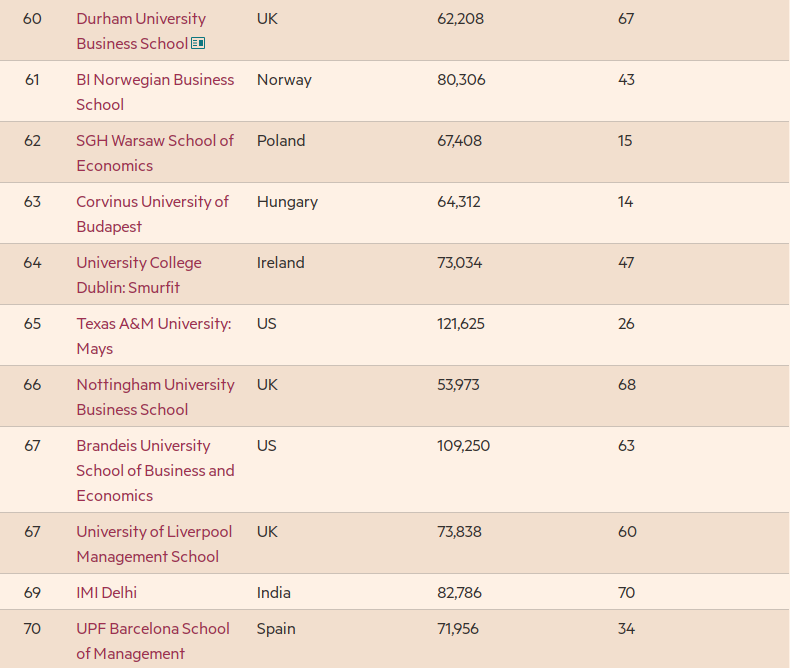Select the salary figure 109,250
The height and width of the screenshot is (668, 790).
[463, 445]
